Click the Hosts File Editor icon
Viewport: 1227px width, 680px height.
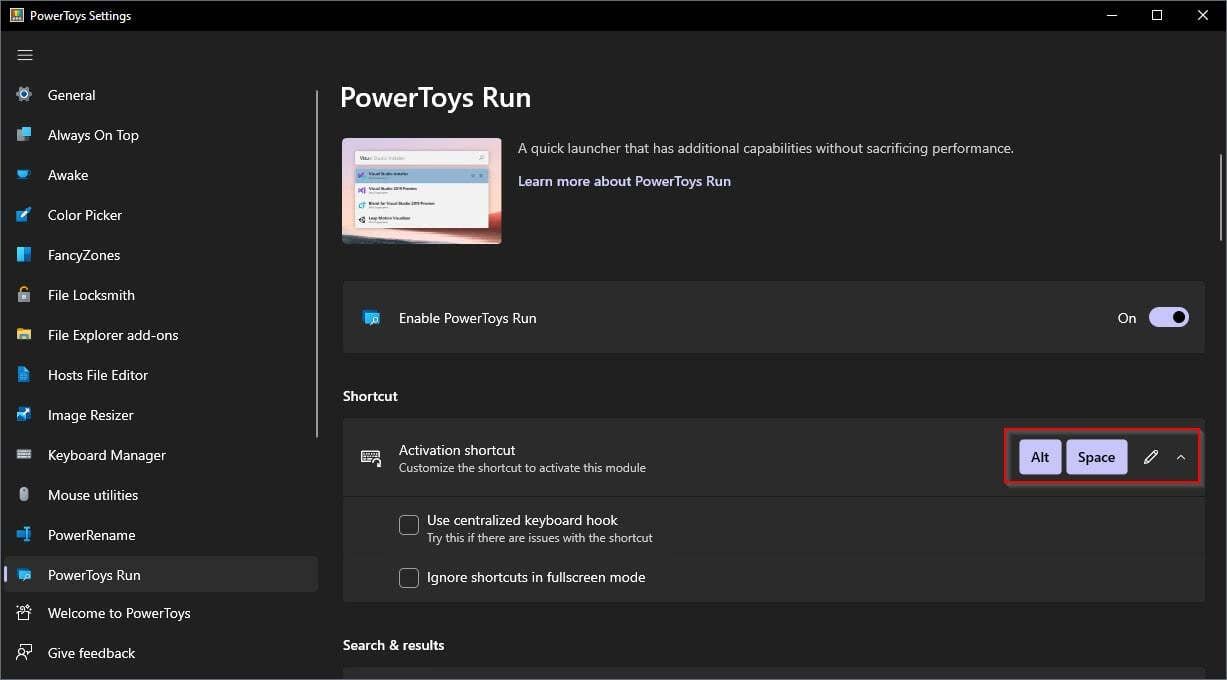25,375
